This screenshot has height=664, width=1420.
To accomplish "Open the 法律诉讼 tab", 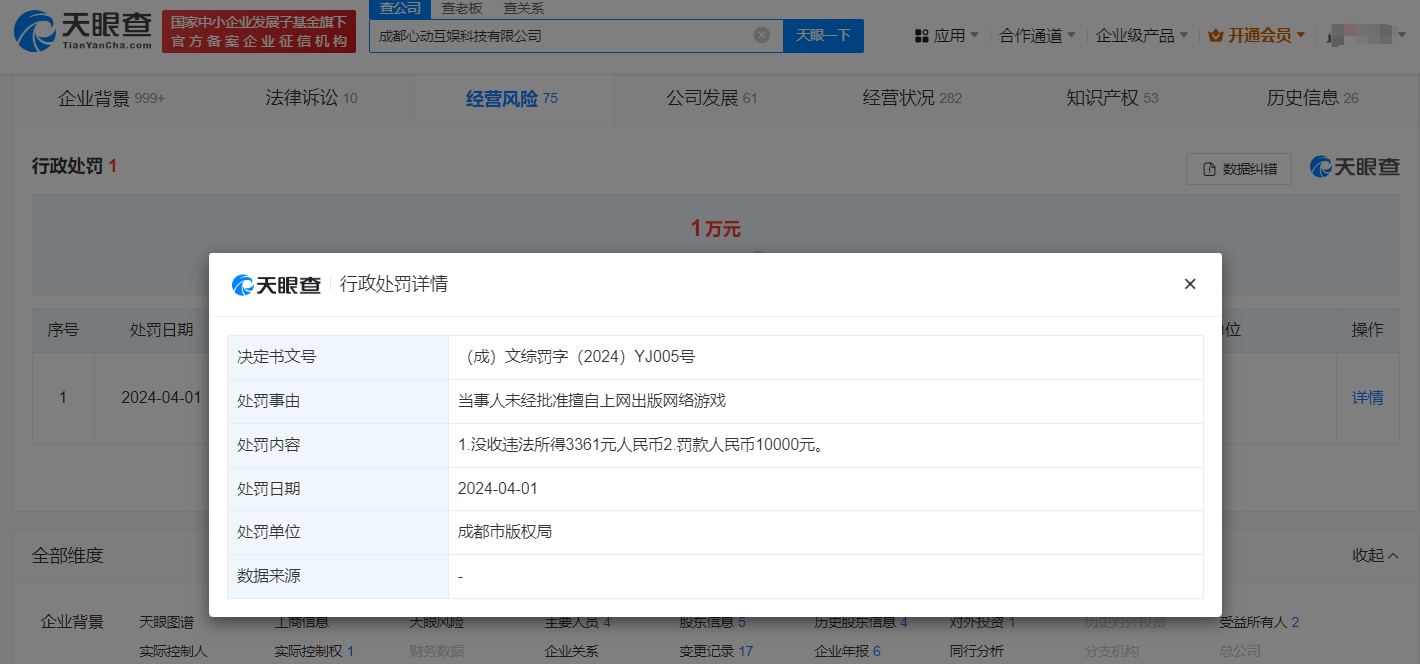I will pyautogui.click(x=311, y=98).
